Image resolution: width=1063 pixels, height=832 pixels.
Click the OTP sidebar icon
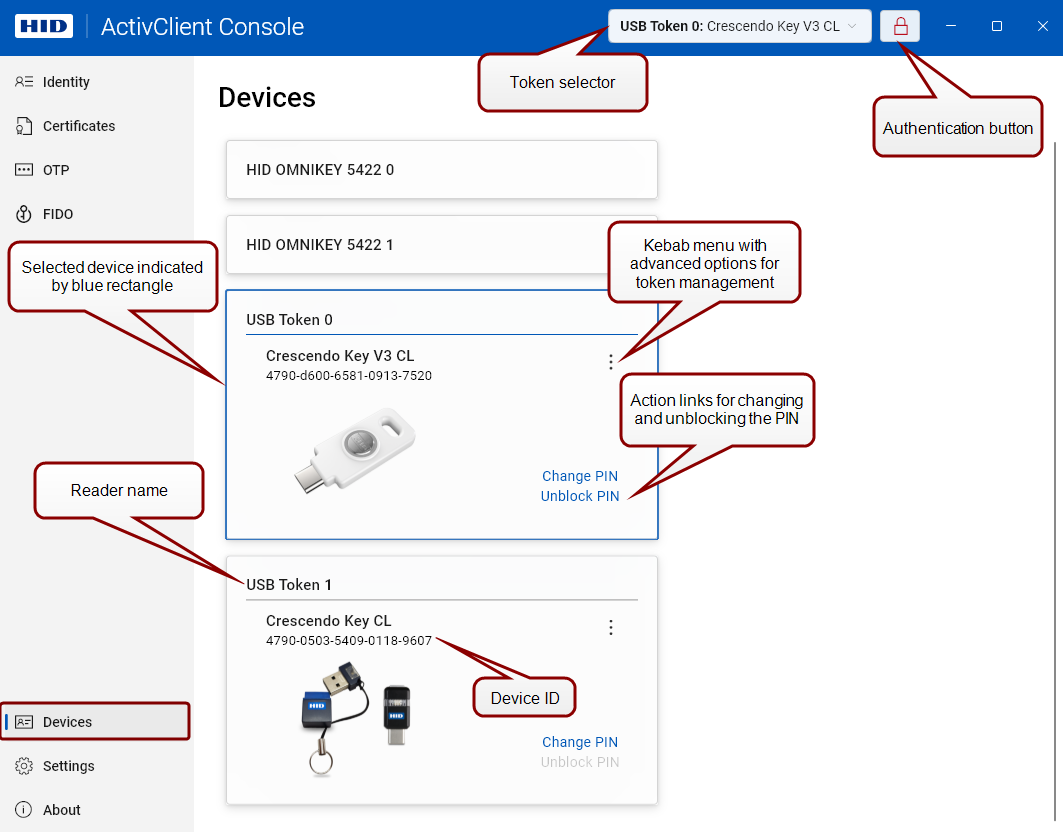click(x=25, y=170)
